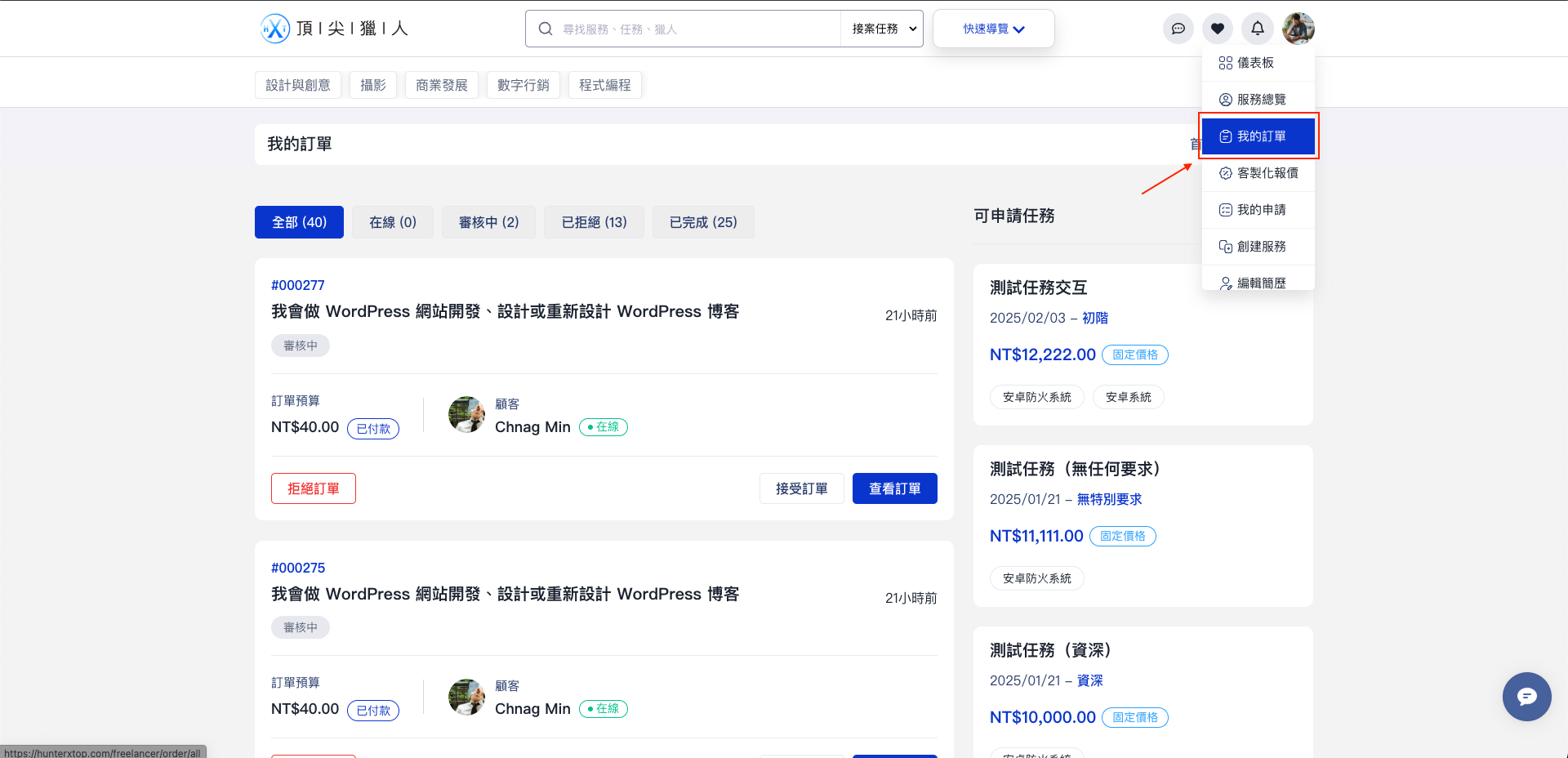Click the favorites heart icon
This screenshot has width=1568, height=758.
point(1217,29)
